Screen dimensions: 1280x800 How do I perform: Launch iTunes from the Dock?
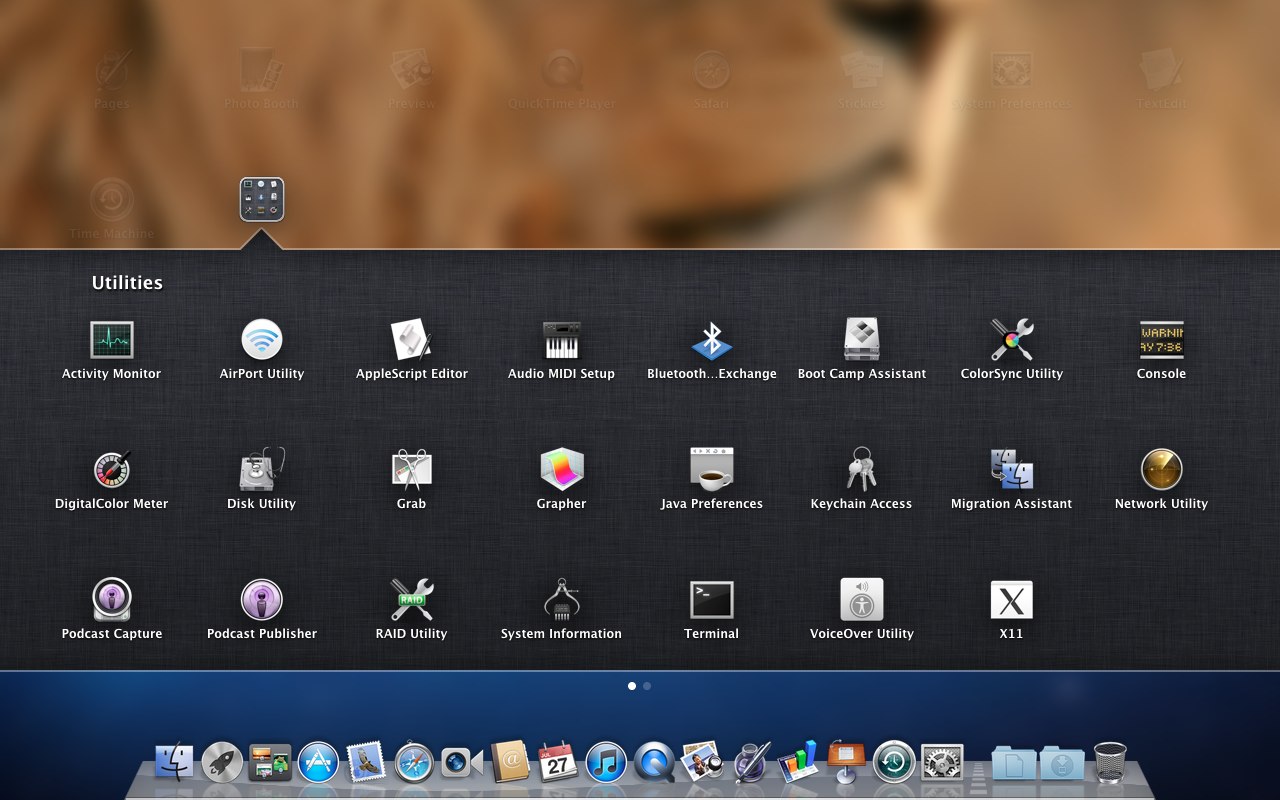tap(606, 763)
